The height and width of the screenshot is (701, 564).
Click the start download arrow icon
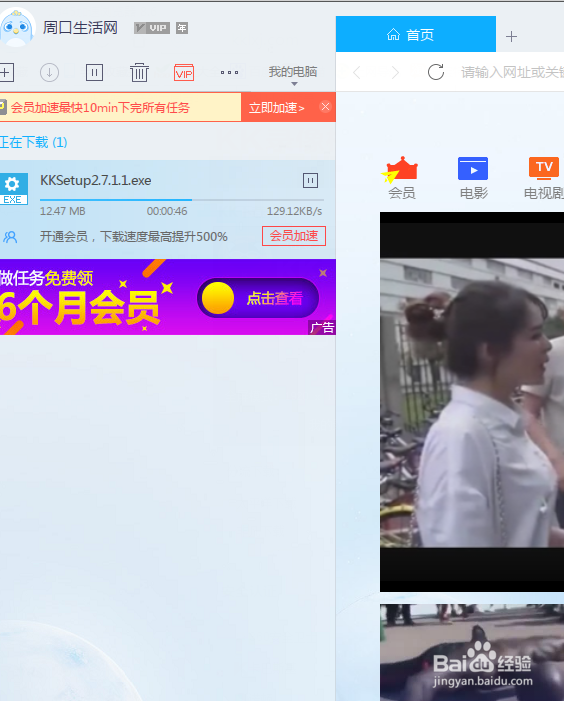tap(49, 72)
